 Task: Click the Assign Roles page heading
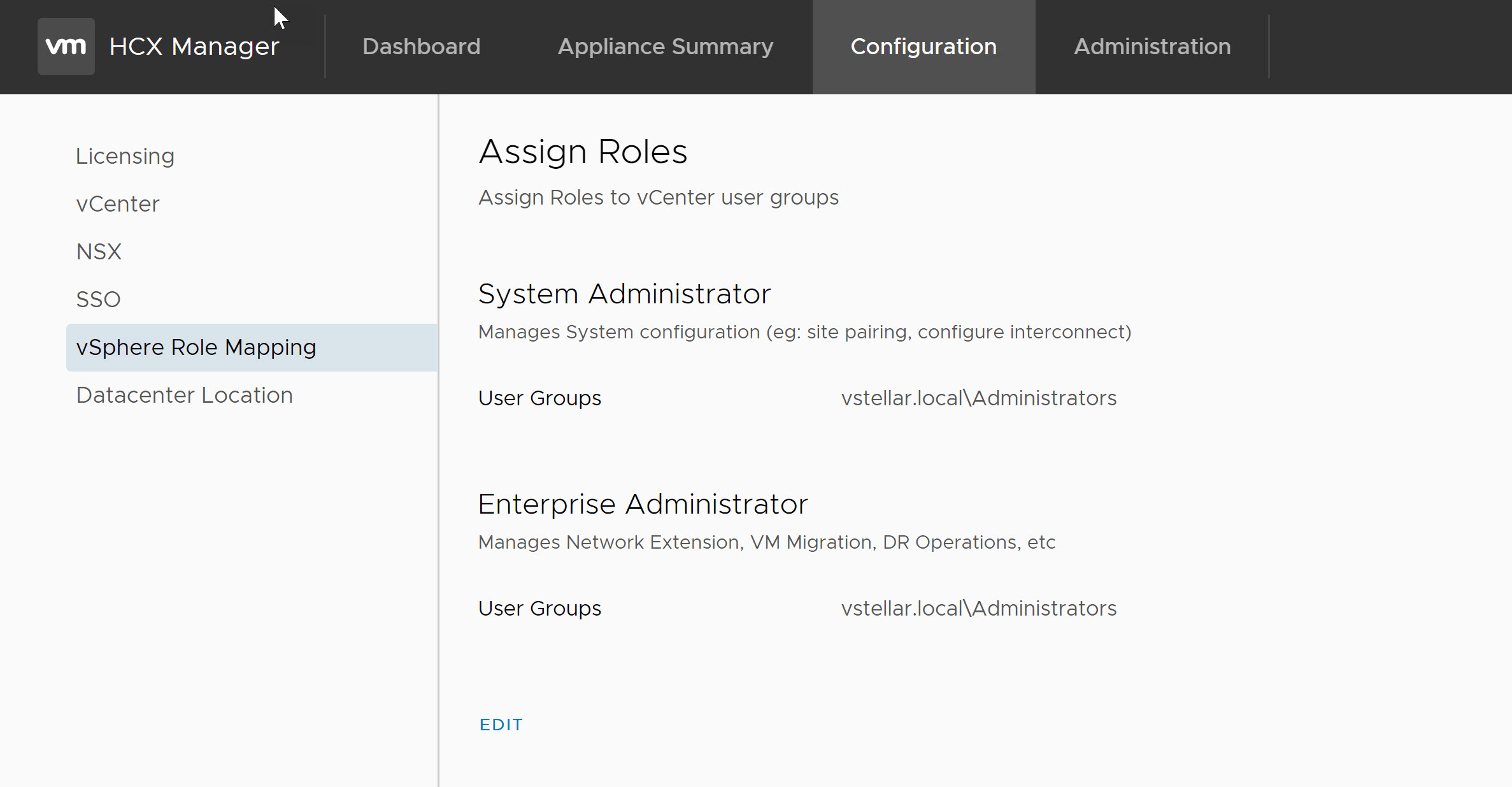click(x=582, y=152)
